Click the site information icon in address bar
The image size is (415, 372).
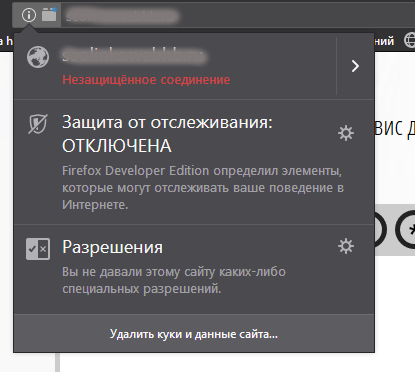click(x=29, y=15)
